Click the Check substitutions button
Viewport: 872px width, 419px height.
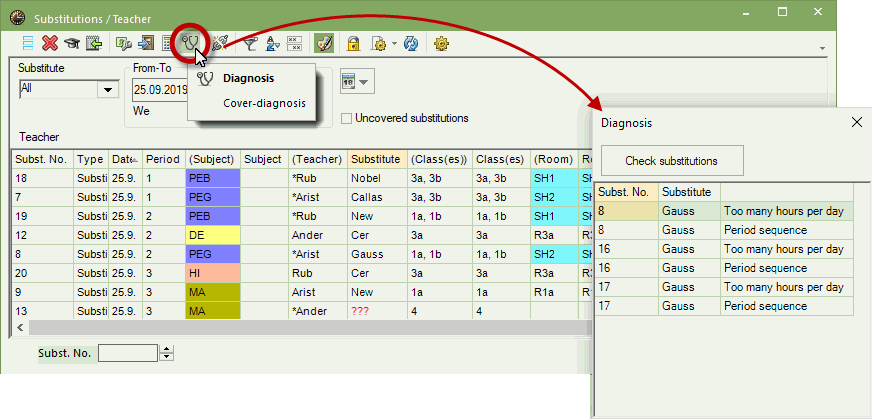[x=670, y=161]
